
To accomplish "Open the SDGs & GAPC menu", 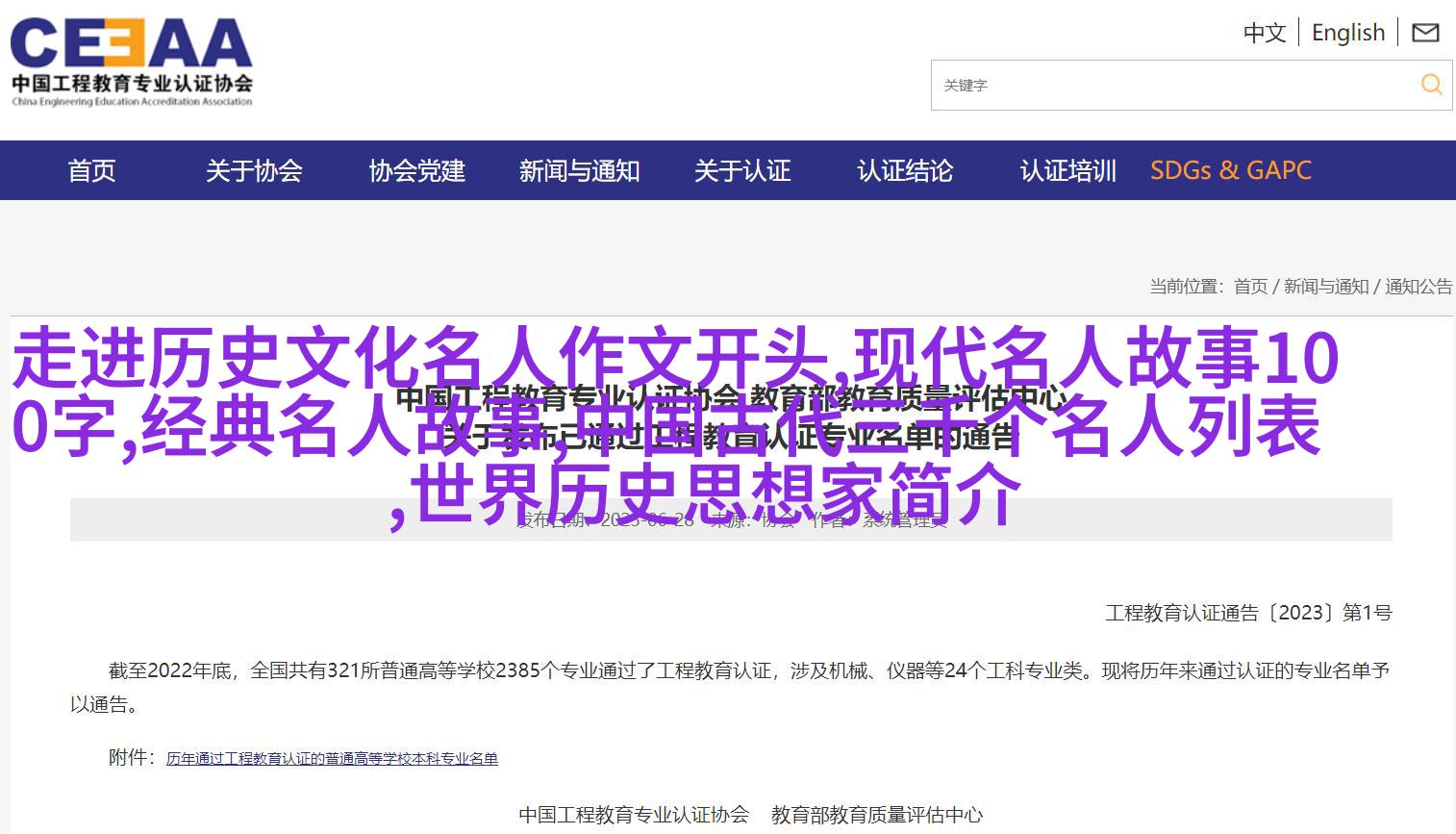I will 1231,170.
